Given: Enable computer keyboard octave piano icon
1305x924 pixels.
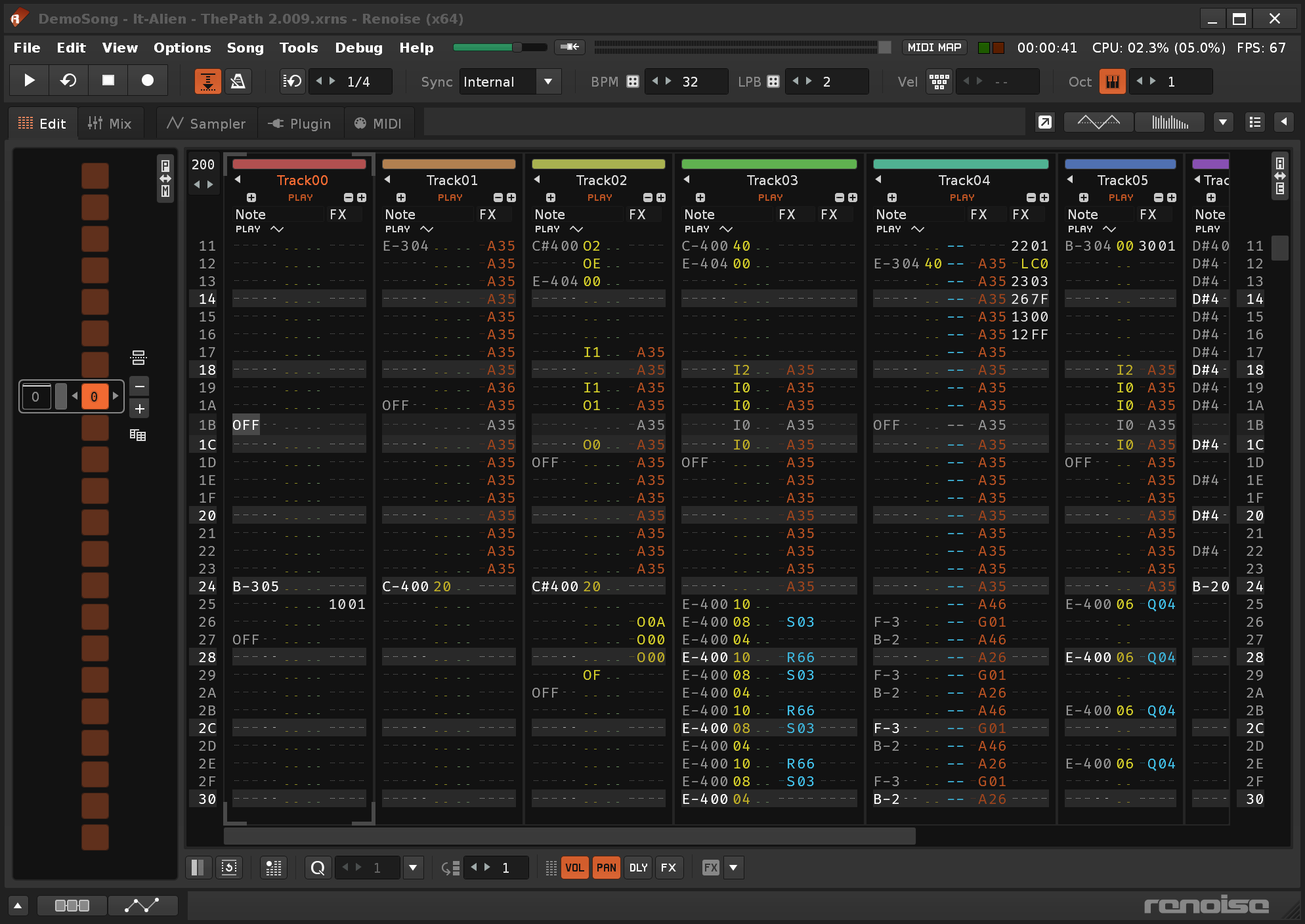Looking at the screenshot, I should point(1112,81).
